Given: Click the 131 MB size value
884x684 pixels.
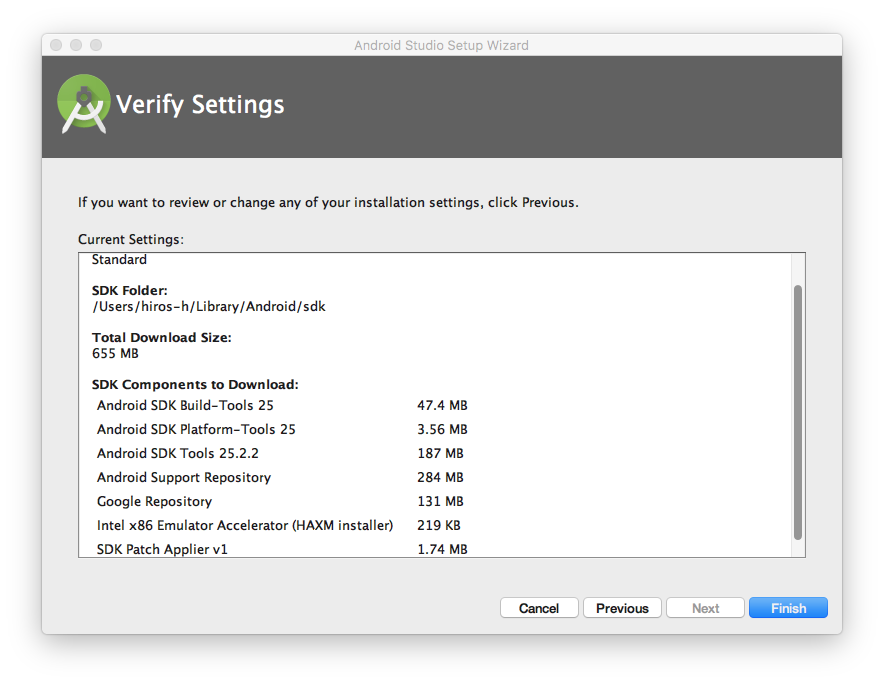Looking at the screenshot, I should point(440,501).
